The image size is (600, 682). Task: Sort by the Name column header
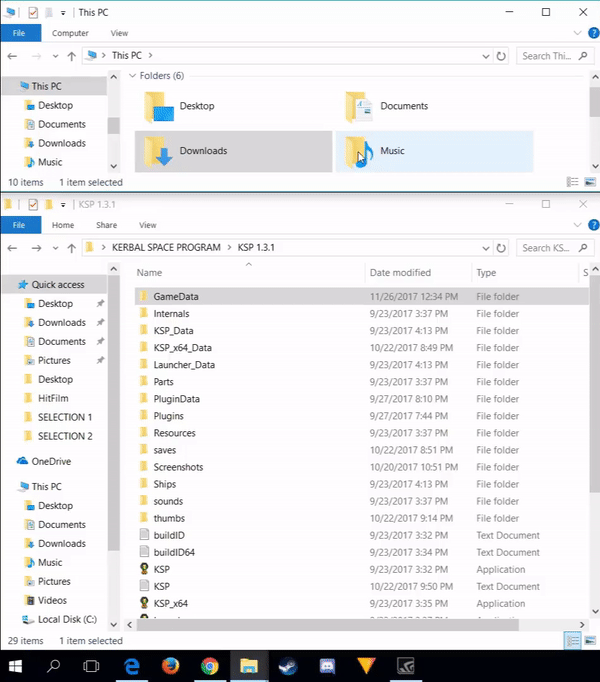(x=249, y=273)
